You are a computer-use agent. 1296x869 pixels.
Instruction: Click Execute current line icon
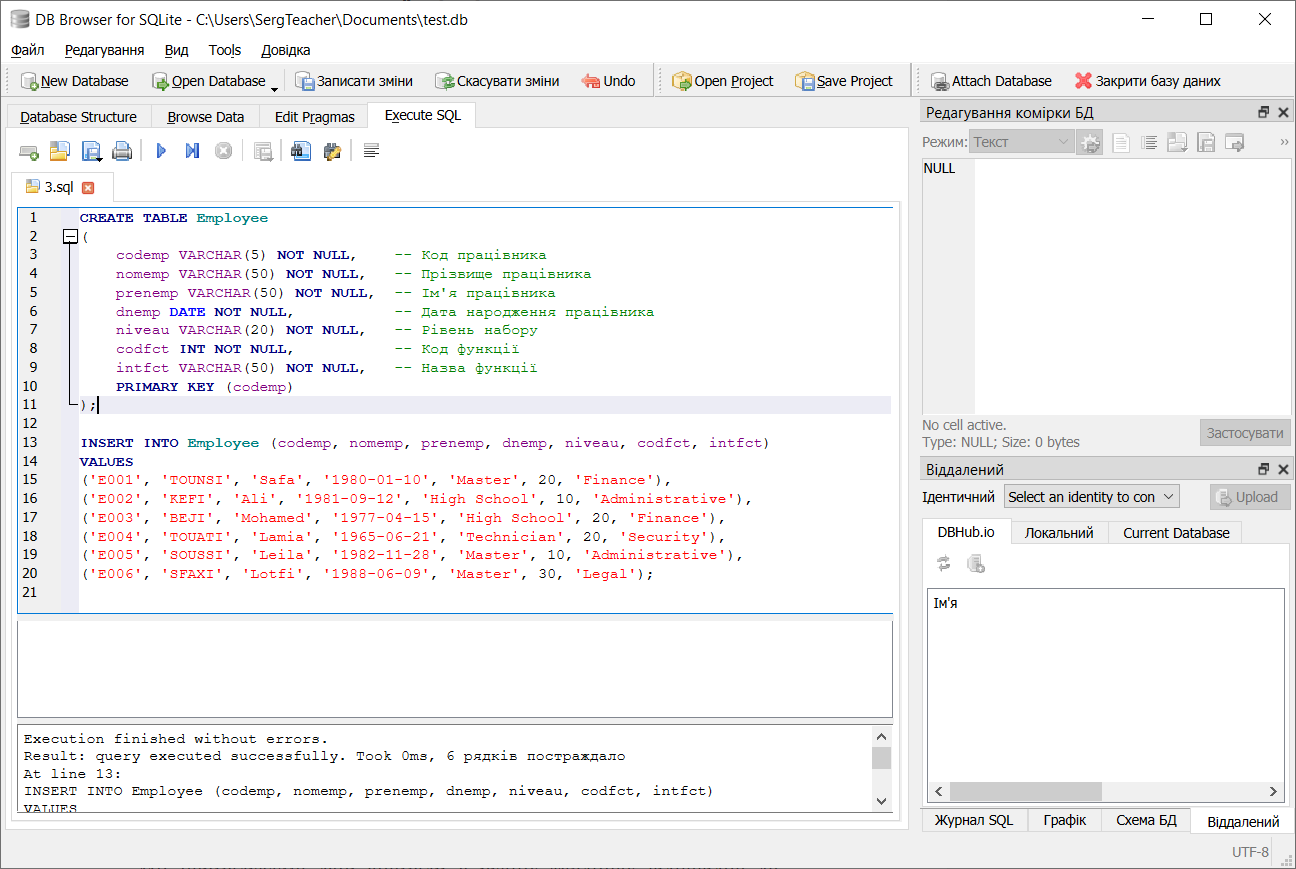[192, 151]
